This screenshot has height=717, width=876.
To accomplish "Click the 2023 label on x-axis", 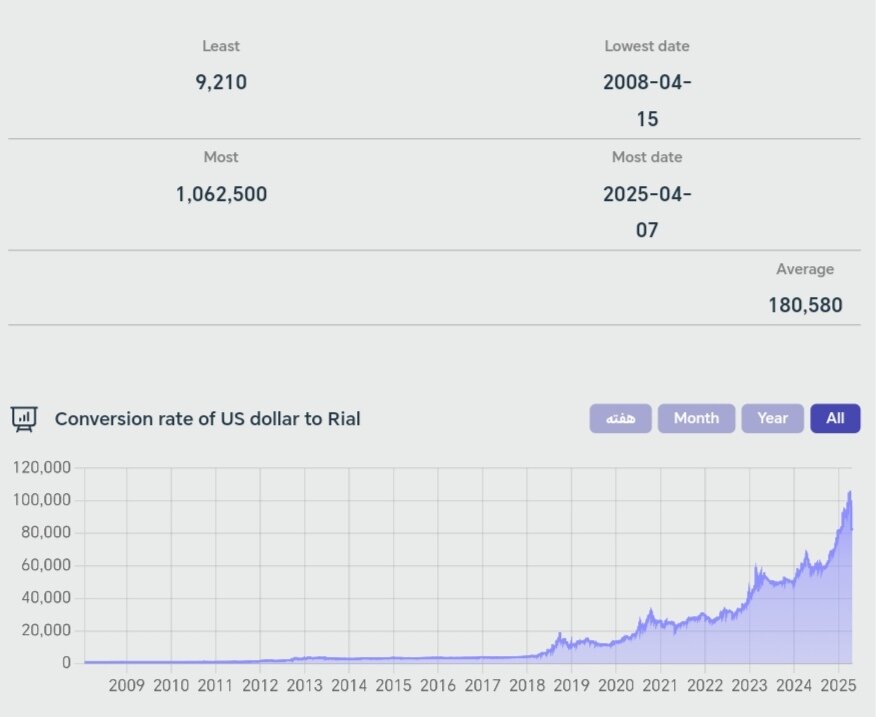I will 749,686.
